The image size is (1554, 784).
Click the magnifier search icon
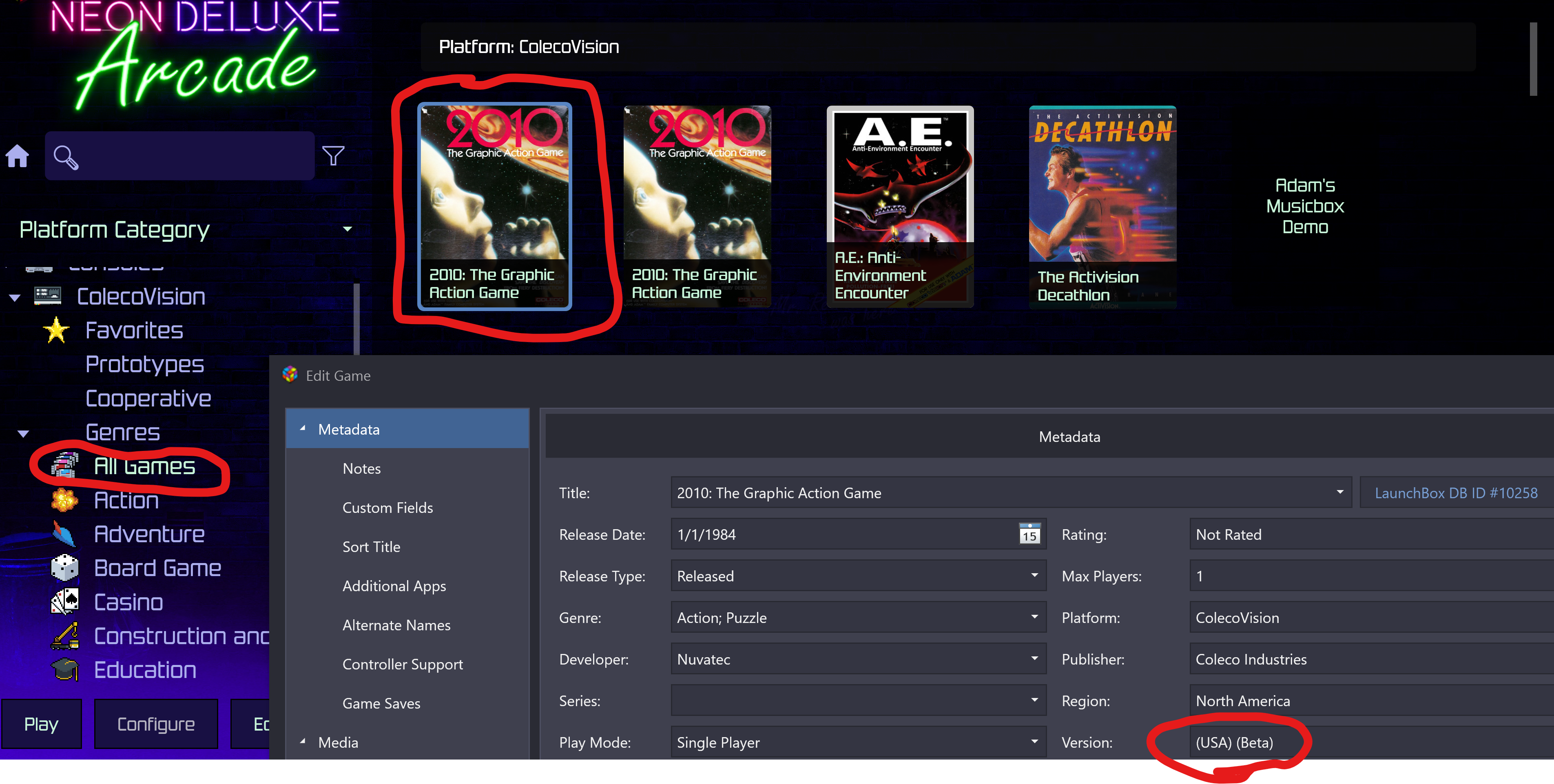65,157
